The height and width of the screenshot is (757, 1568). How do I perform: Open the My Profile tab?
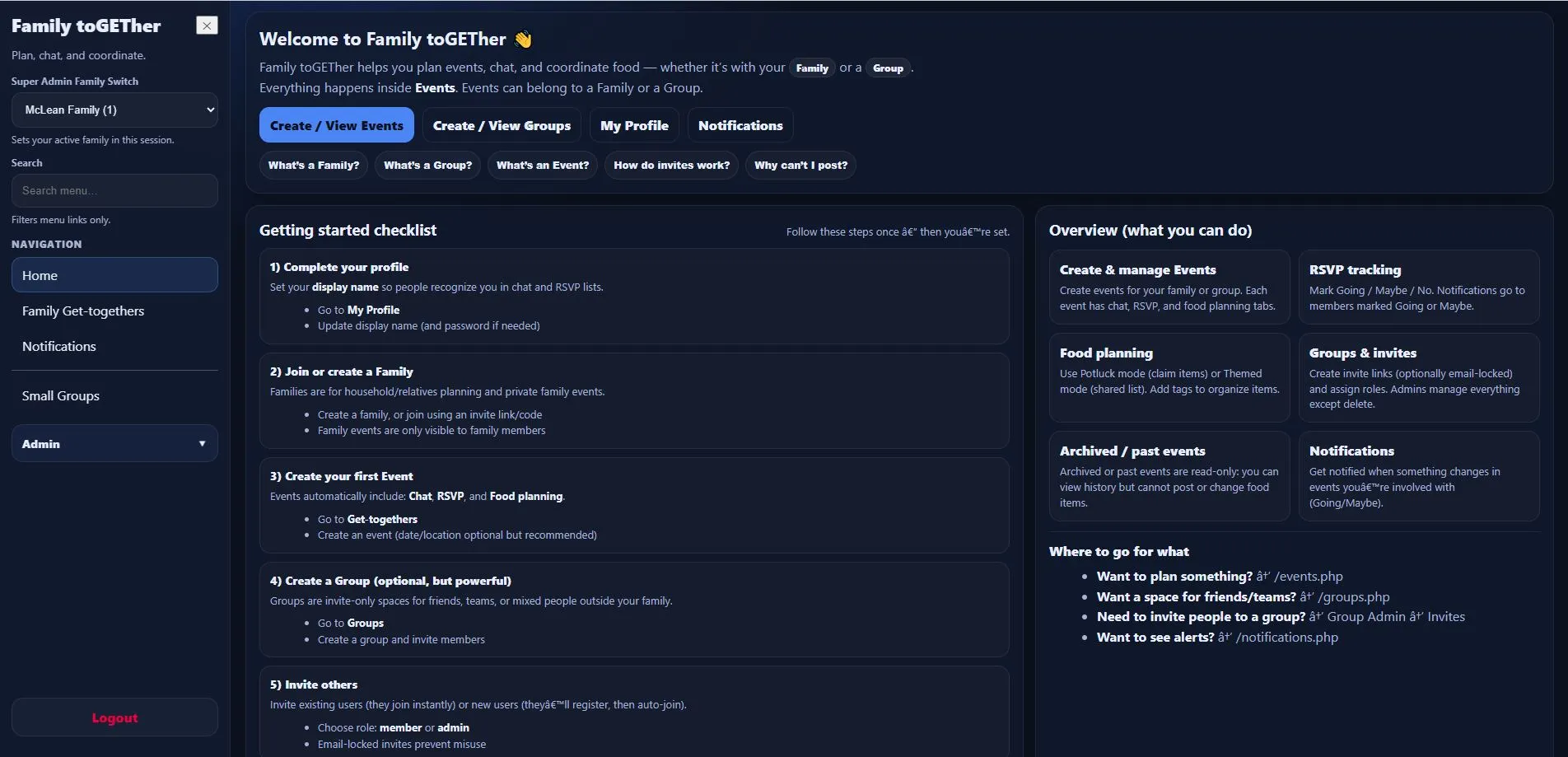(633, 125)
